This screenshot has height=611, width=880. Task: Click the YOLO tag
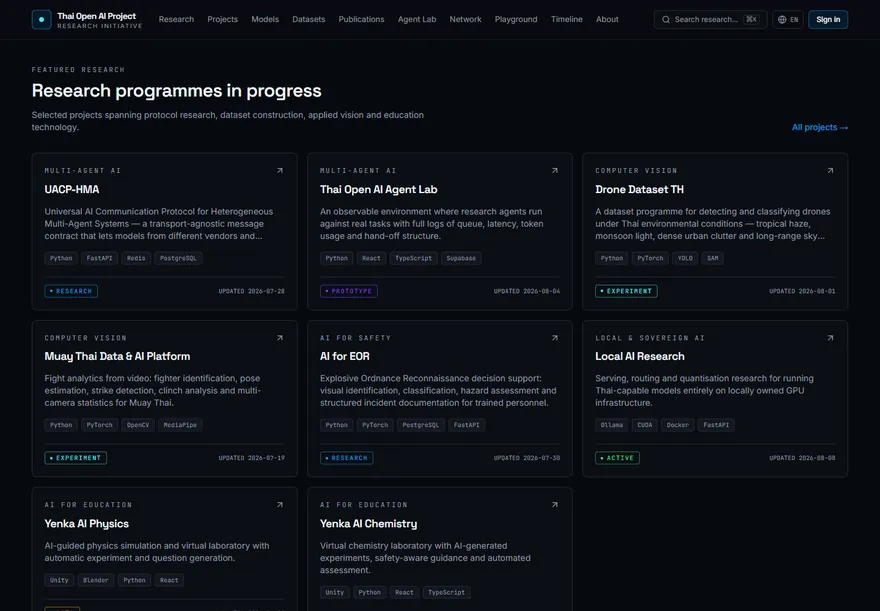click(x=685, y=258)
